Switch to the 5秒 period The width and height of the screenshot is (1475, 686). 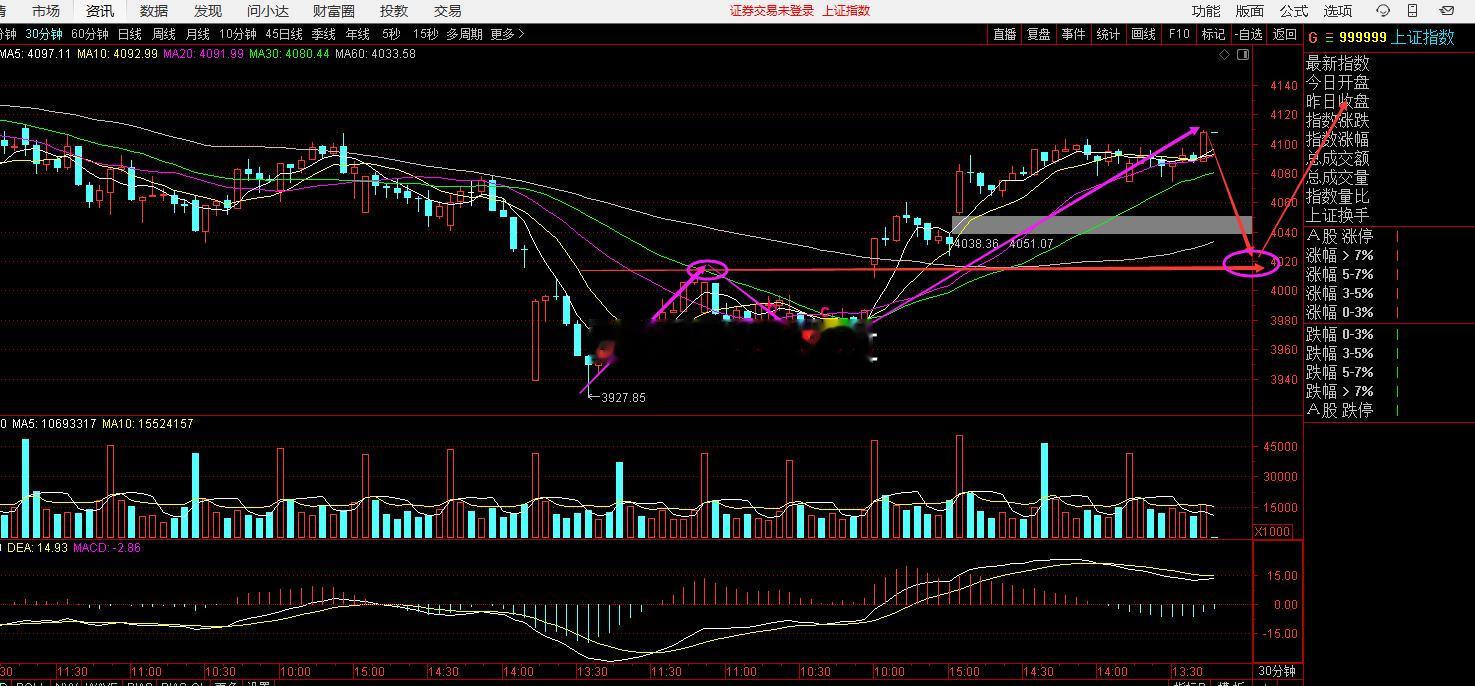(391, 34)
